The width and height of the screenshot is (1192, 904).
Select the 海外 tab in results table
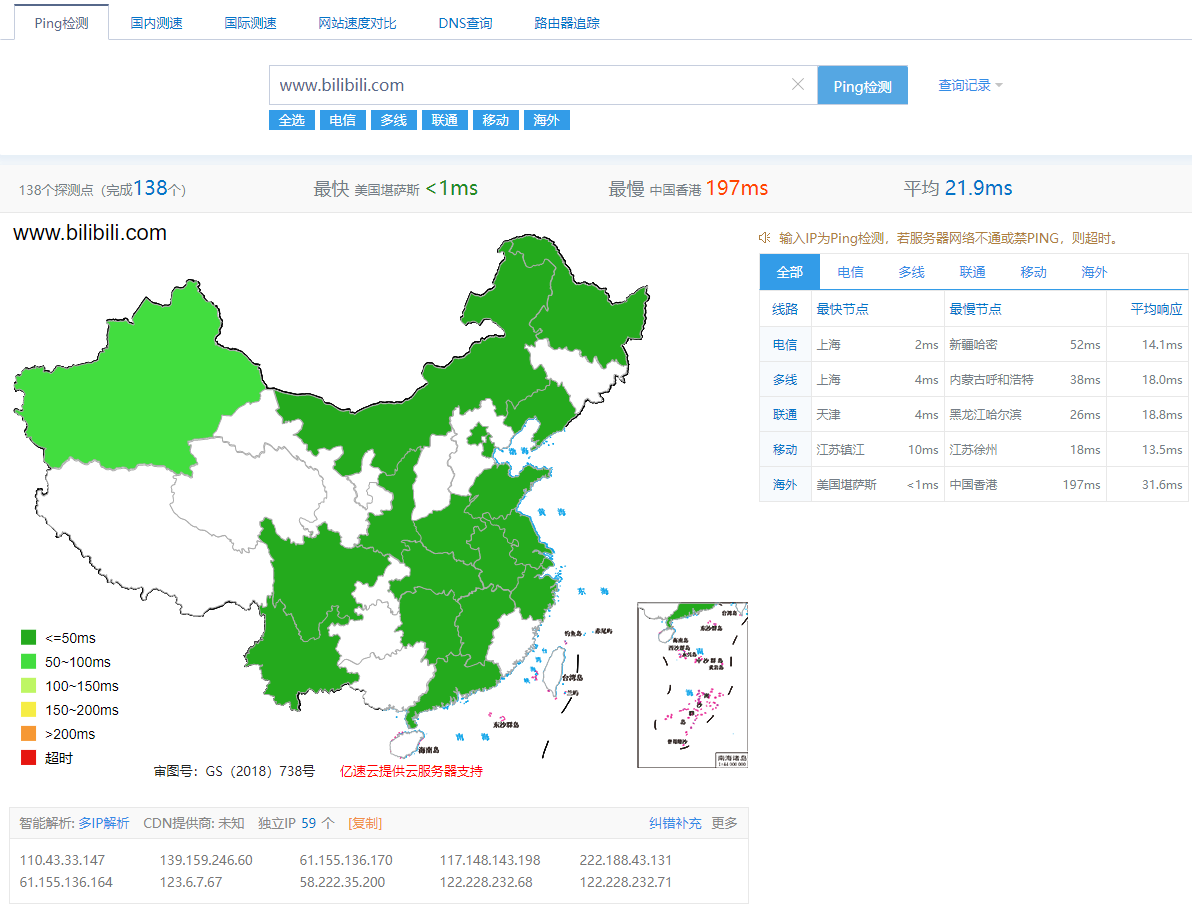pos(1094,271)
